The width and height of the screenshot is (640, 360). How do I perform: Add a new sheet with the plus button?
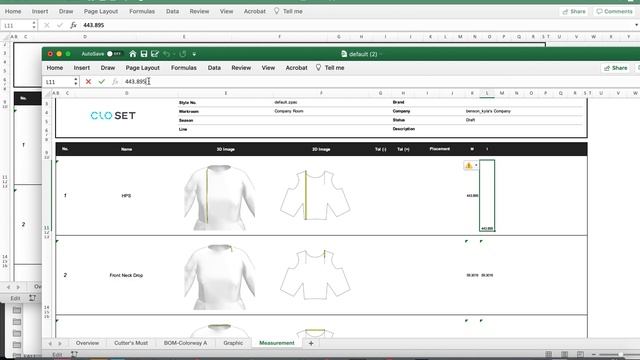coord(311,343)
